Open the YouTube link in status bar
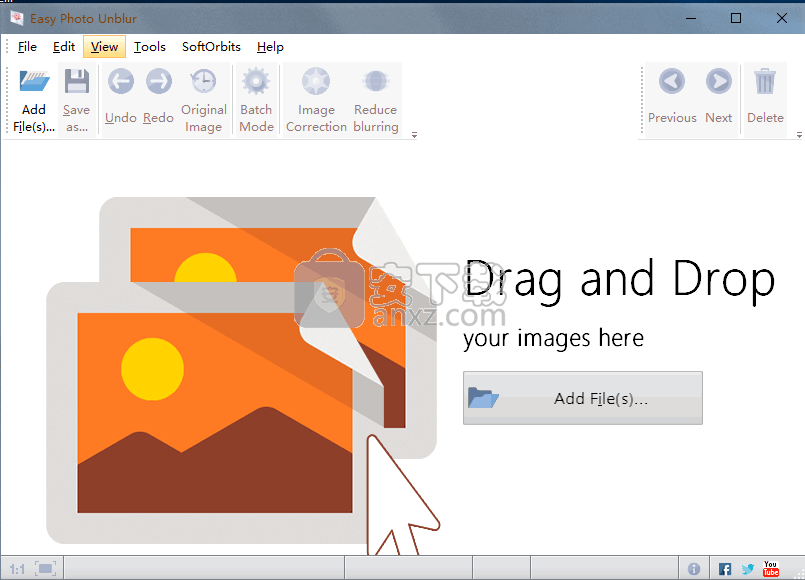 770,569
